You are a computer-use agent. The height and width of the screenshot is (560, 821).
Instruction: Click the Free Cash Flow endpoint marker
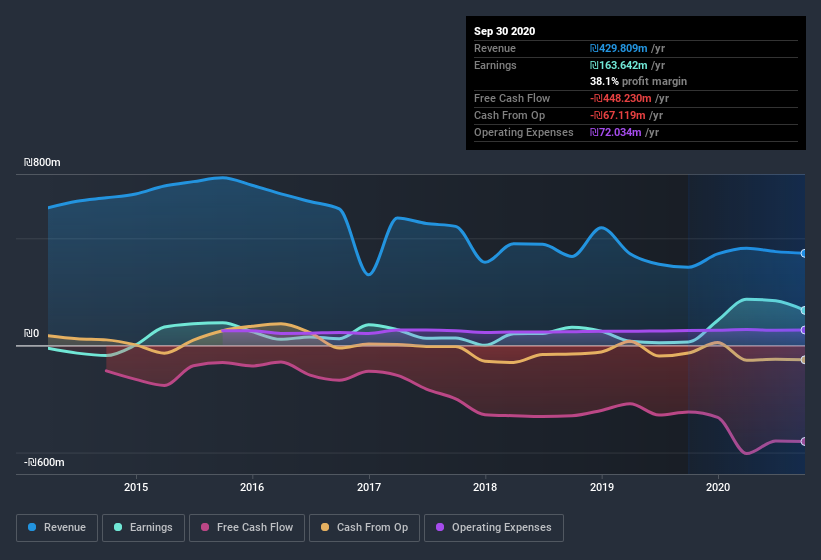[x=804, y=441]
